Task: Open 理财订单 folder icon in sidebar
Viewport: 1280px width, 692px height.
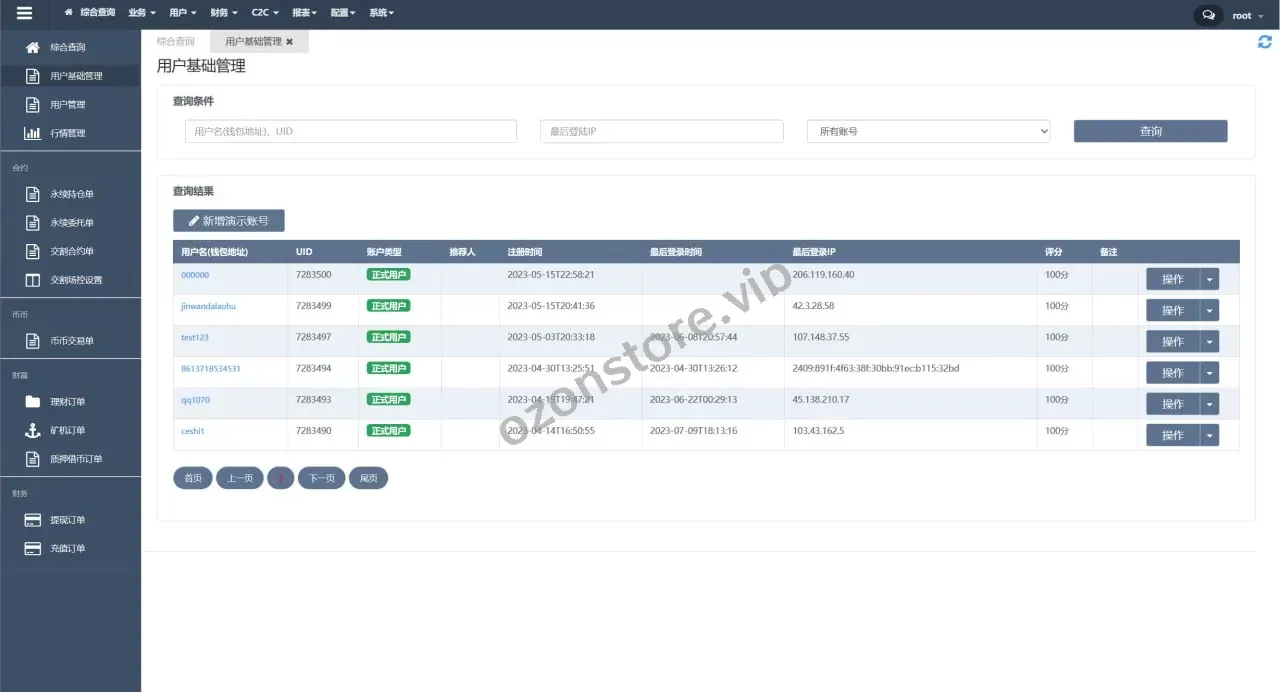Action: 33,402
